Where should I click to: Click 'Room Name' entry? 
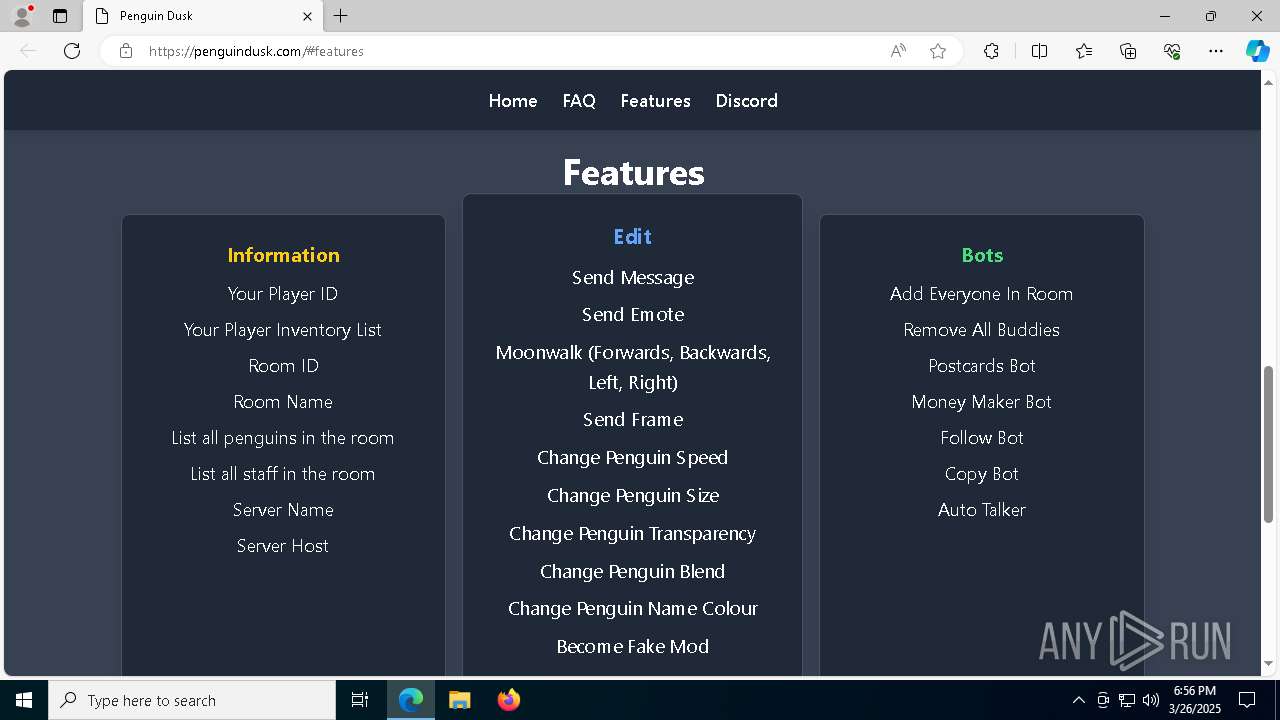point(283,402)
